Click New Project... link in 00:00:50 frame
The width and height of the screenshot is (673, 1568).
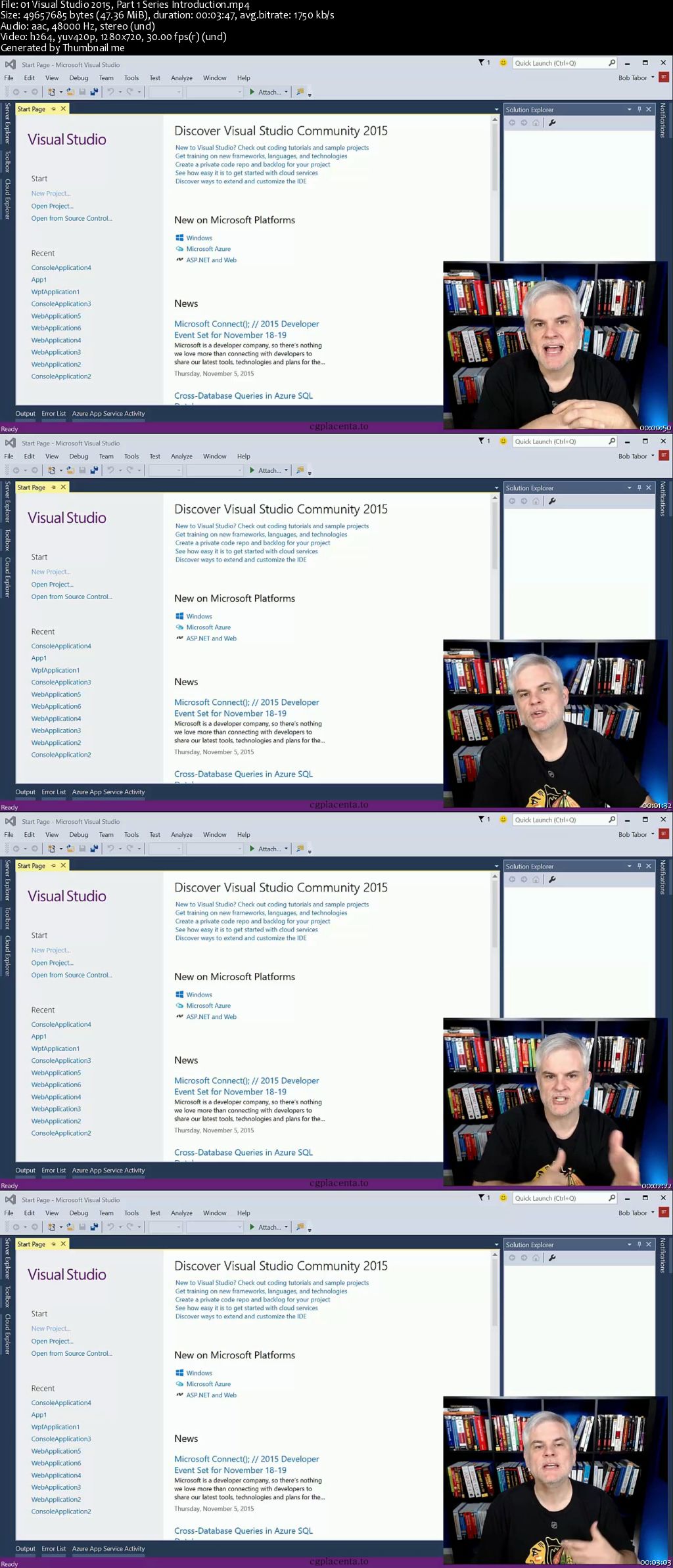pos(51,193)
